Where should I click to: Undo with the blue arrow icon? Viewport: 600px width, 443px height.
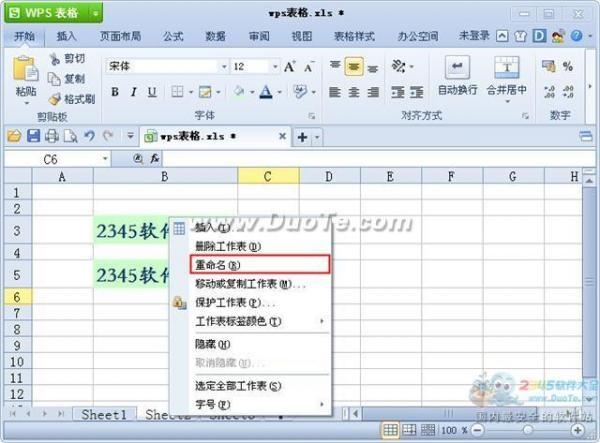(90, 136)
